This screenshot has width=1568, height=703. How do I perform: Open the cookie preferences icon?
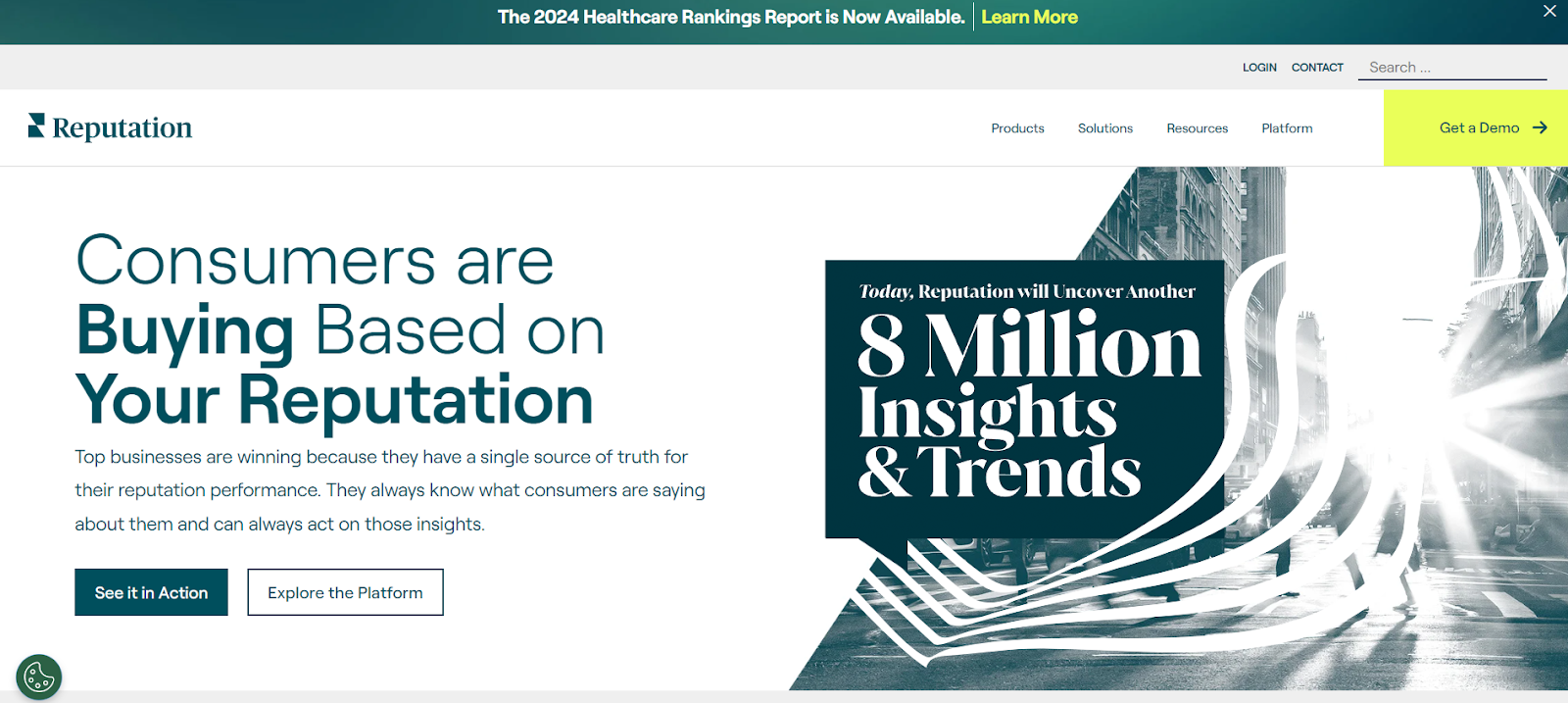click(39, 677)
